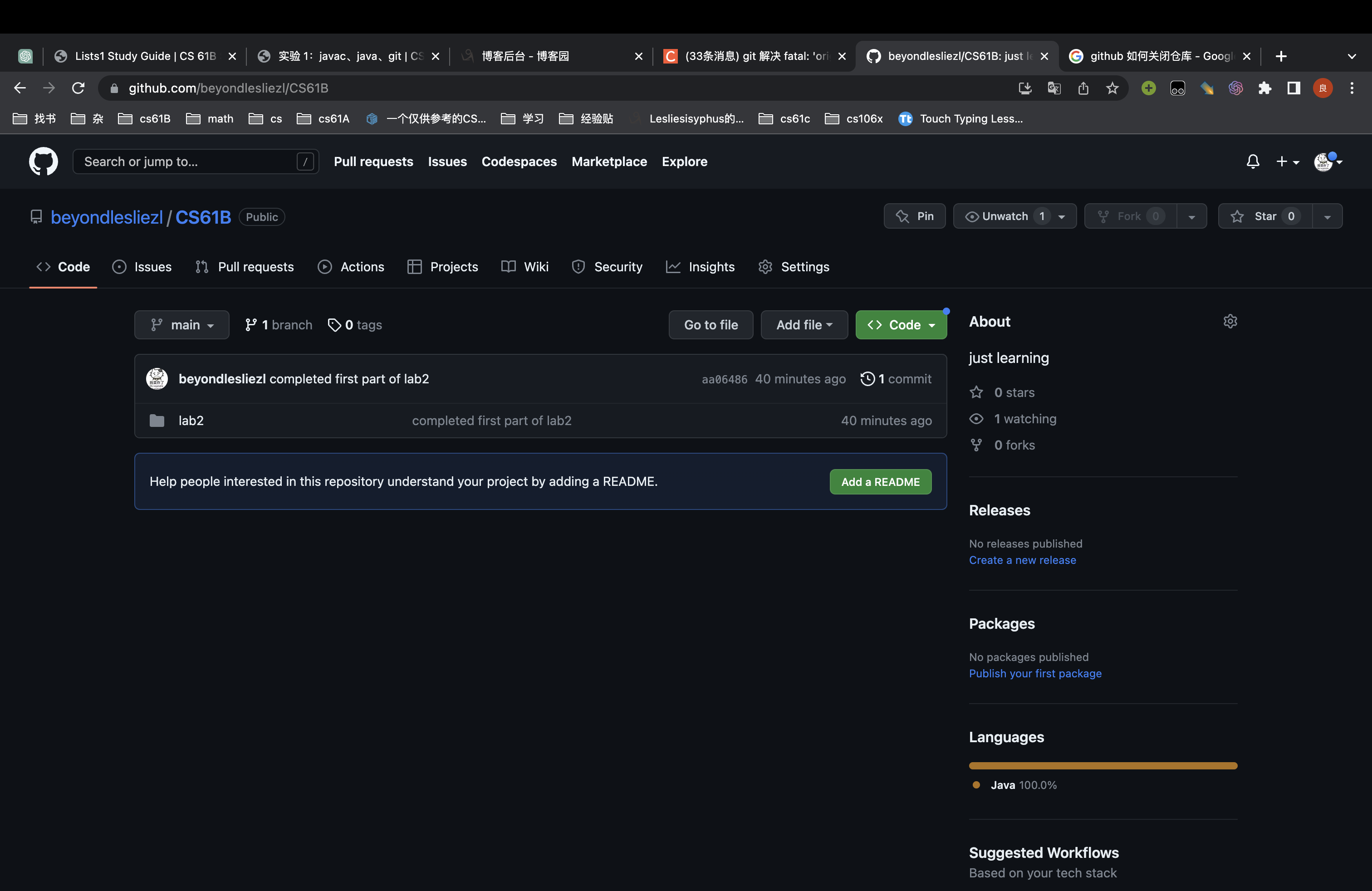This screenshot has width=1372, height=891.
Task: Open the Add file dropdown
Action: pyautogui.click(x=804, y=325)
